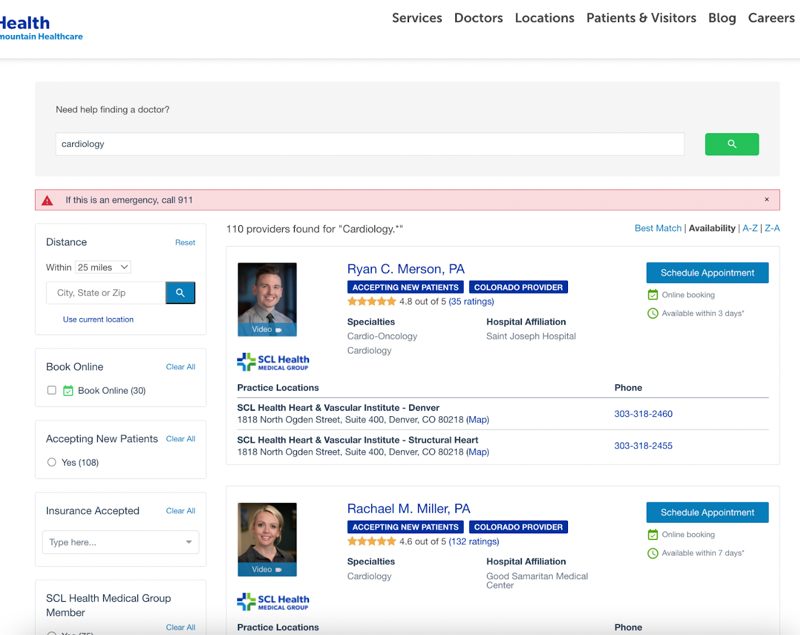Open the Locations navigation menu
This screenshot has width=800, height=635.
pyautogui.click(x=544, y=18)
